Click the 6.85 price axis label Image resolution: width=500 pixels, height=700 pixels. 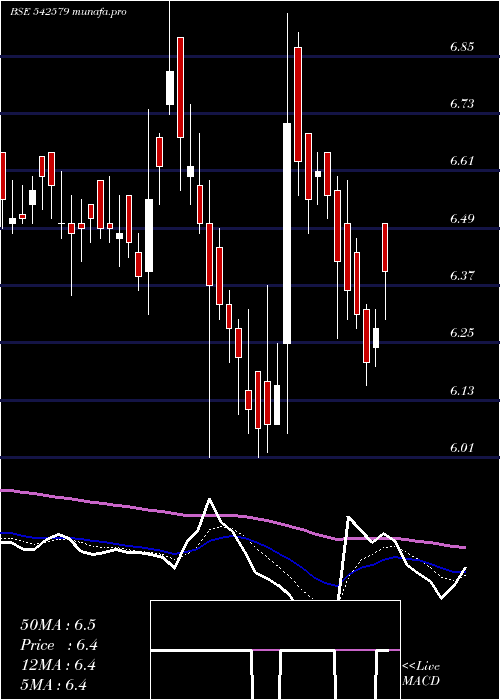[462, 47]
